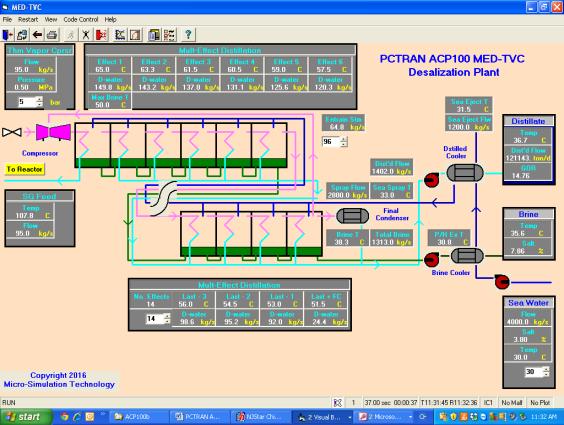Click the system tray shield icon
This screenshot has width=564, height=425.
(x=454, y=417)
